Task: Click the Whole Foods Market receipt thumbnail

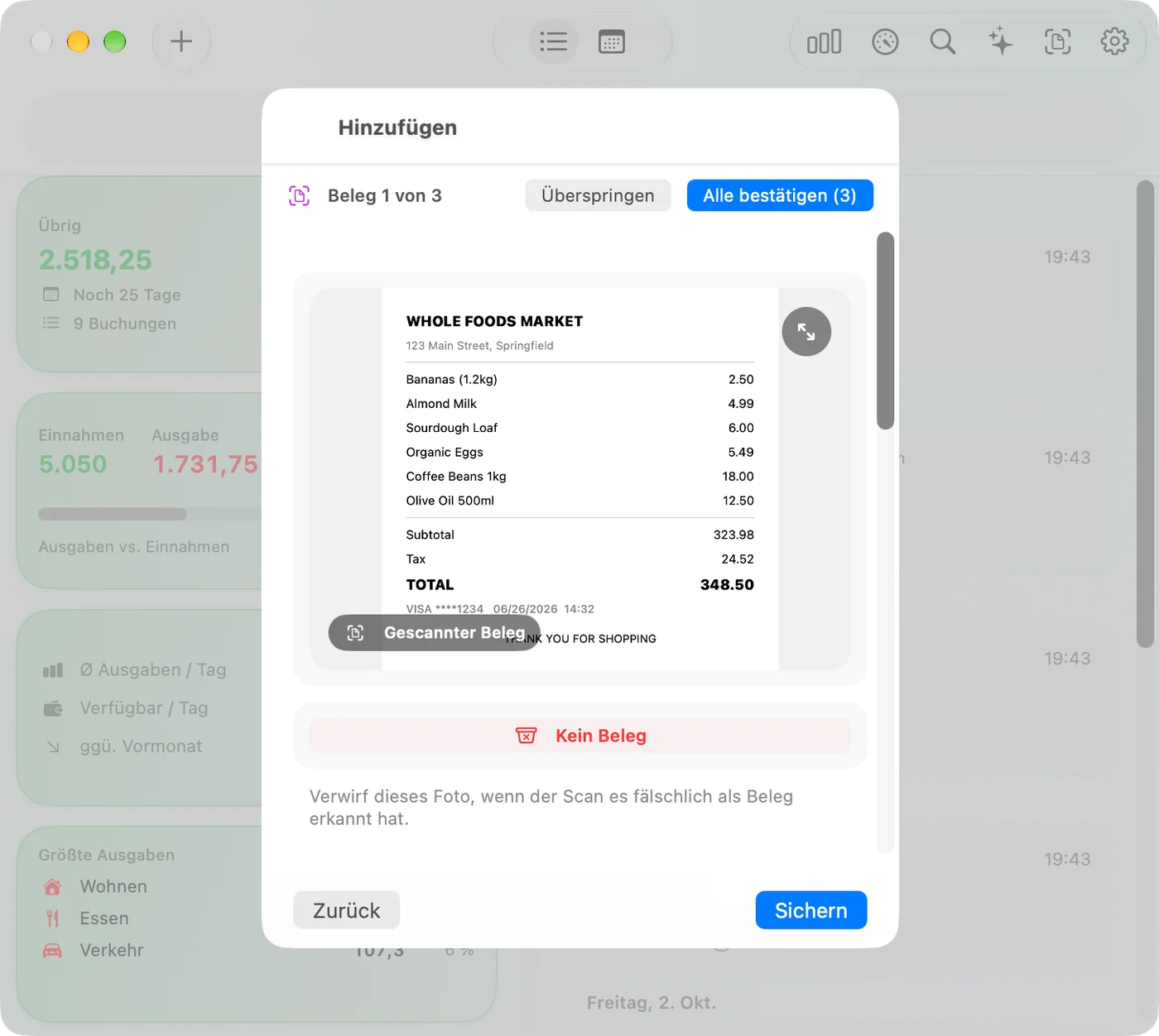Action: click(579, 479)
